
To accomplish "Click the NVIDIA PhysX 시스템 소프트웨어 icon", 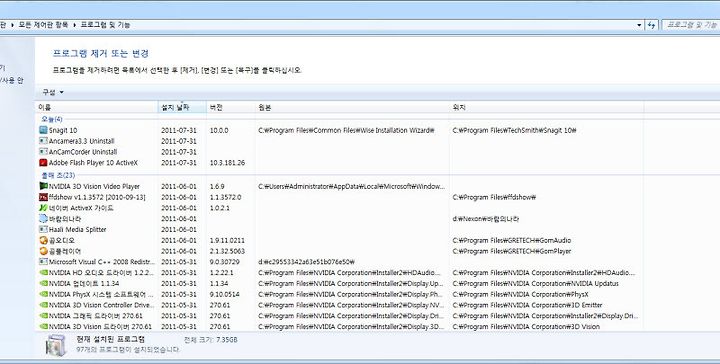I will (43, 294).
